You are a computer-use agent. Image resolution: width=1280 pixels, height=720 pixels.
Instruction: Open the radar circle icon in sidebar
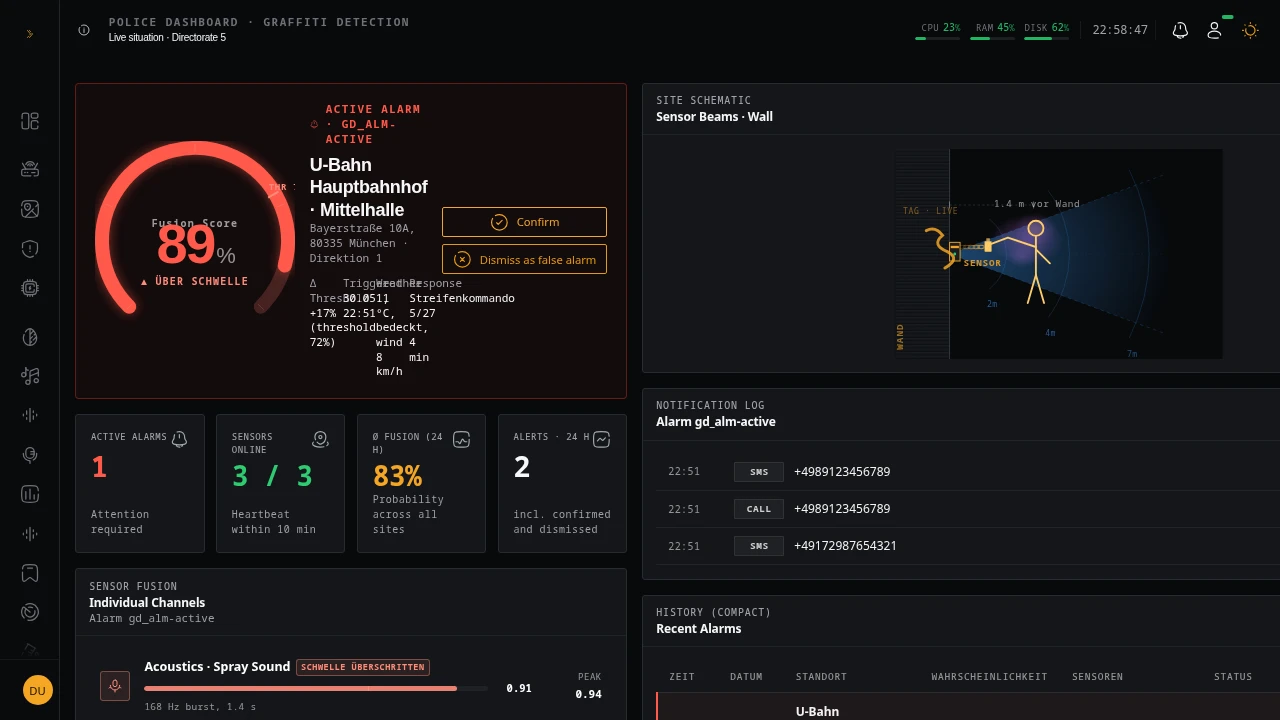click(x=30, y=612)
